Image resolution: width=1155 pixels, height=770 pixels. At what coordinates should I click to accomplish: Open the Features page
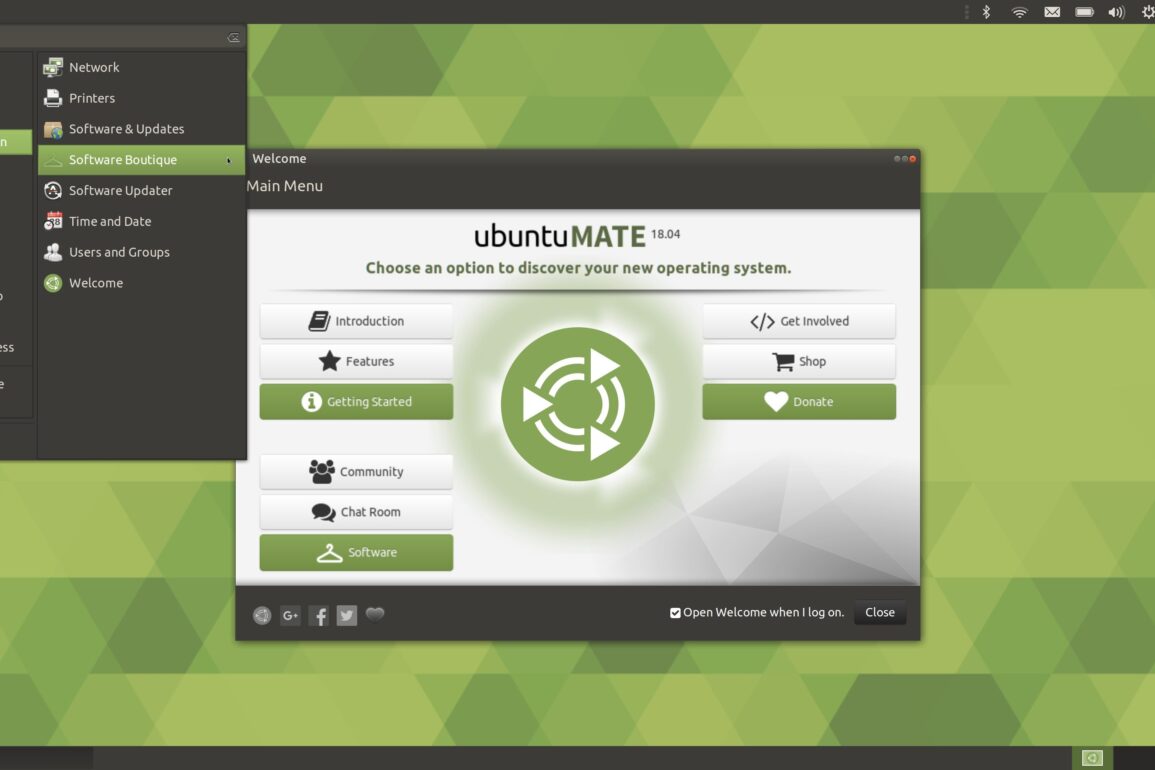(357, 361)
